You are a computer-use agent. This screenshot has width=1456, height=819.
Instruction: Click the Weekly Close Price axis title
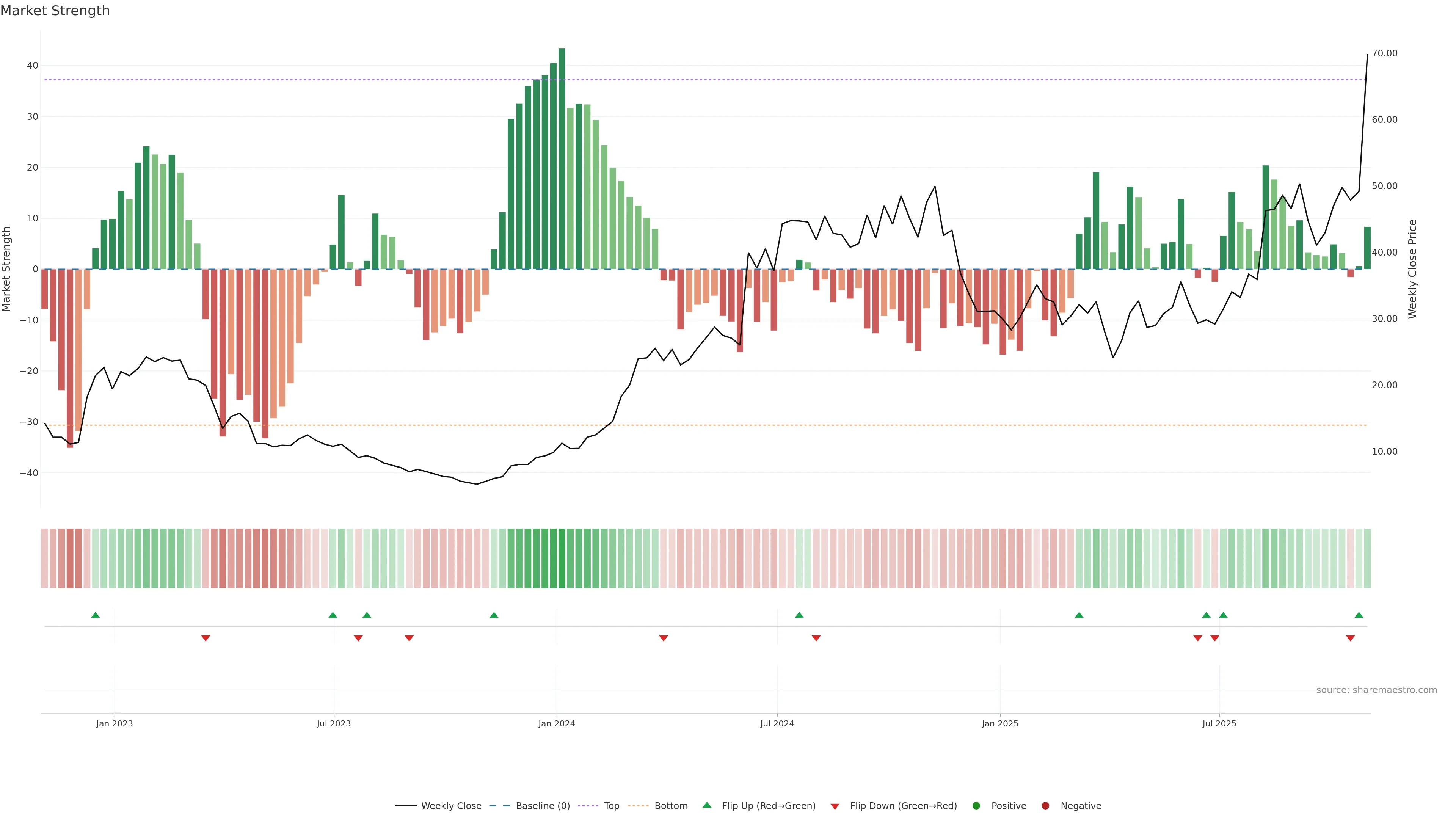[x=1412, y=269]
